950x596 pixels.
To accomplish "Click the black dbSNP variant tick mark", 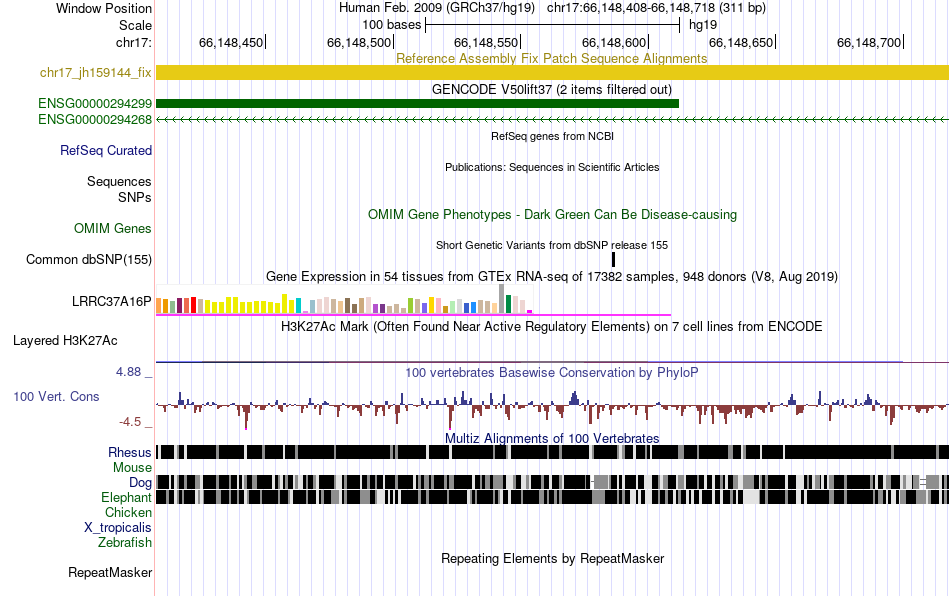I will click(x=613, y=259).
